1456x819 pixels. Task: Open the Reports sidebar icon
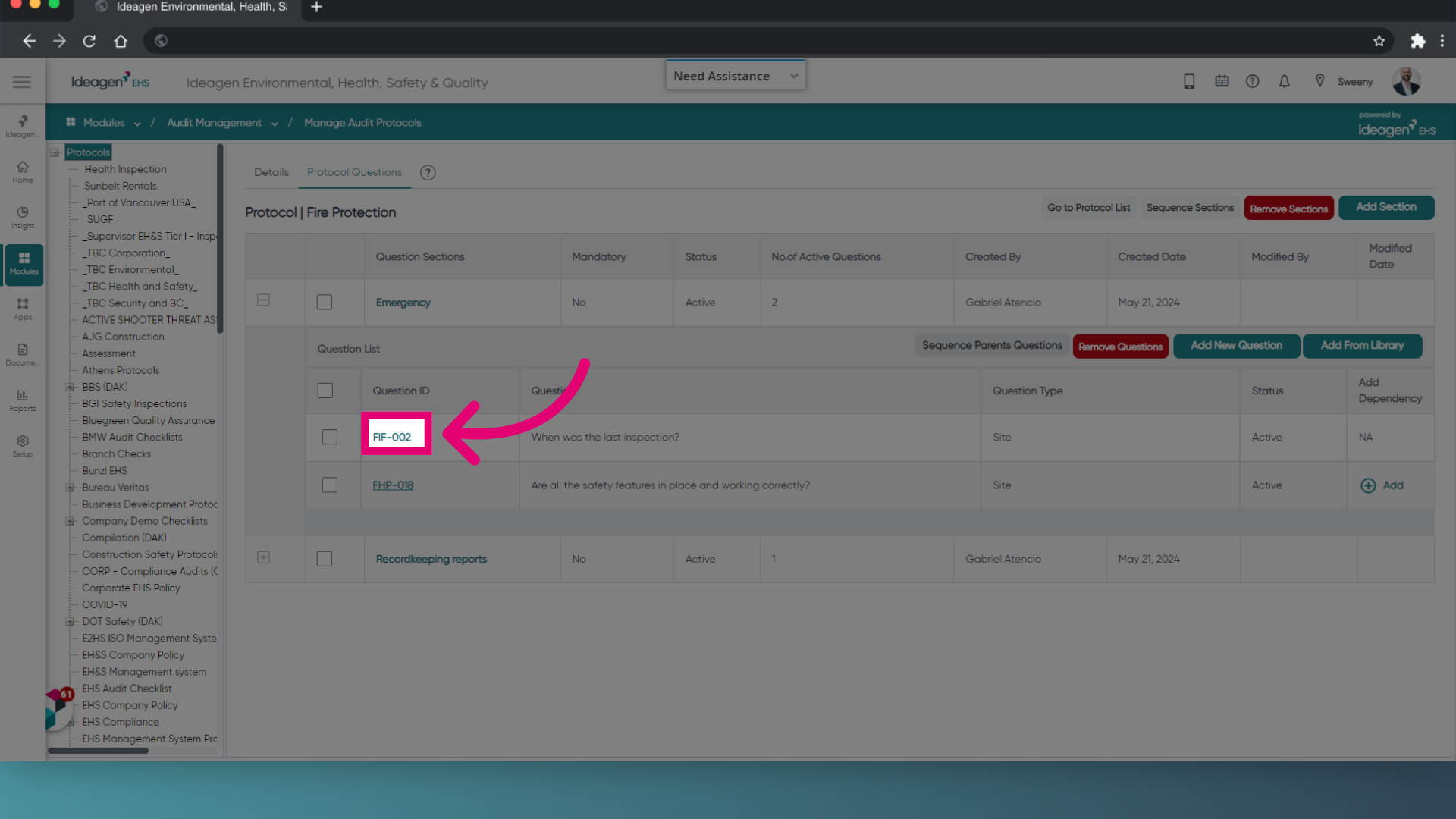click(x=23, y=400)
